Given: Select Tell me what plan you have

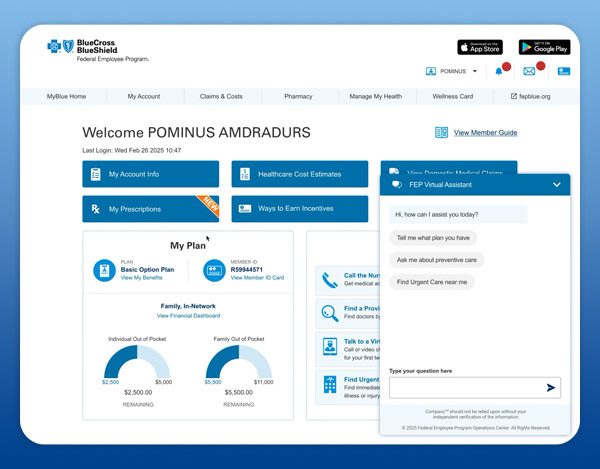Looking at the screenshot, I should click(x=433, y=238).
